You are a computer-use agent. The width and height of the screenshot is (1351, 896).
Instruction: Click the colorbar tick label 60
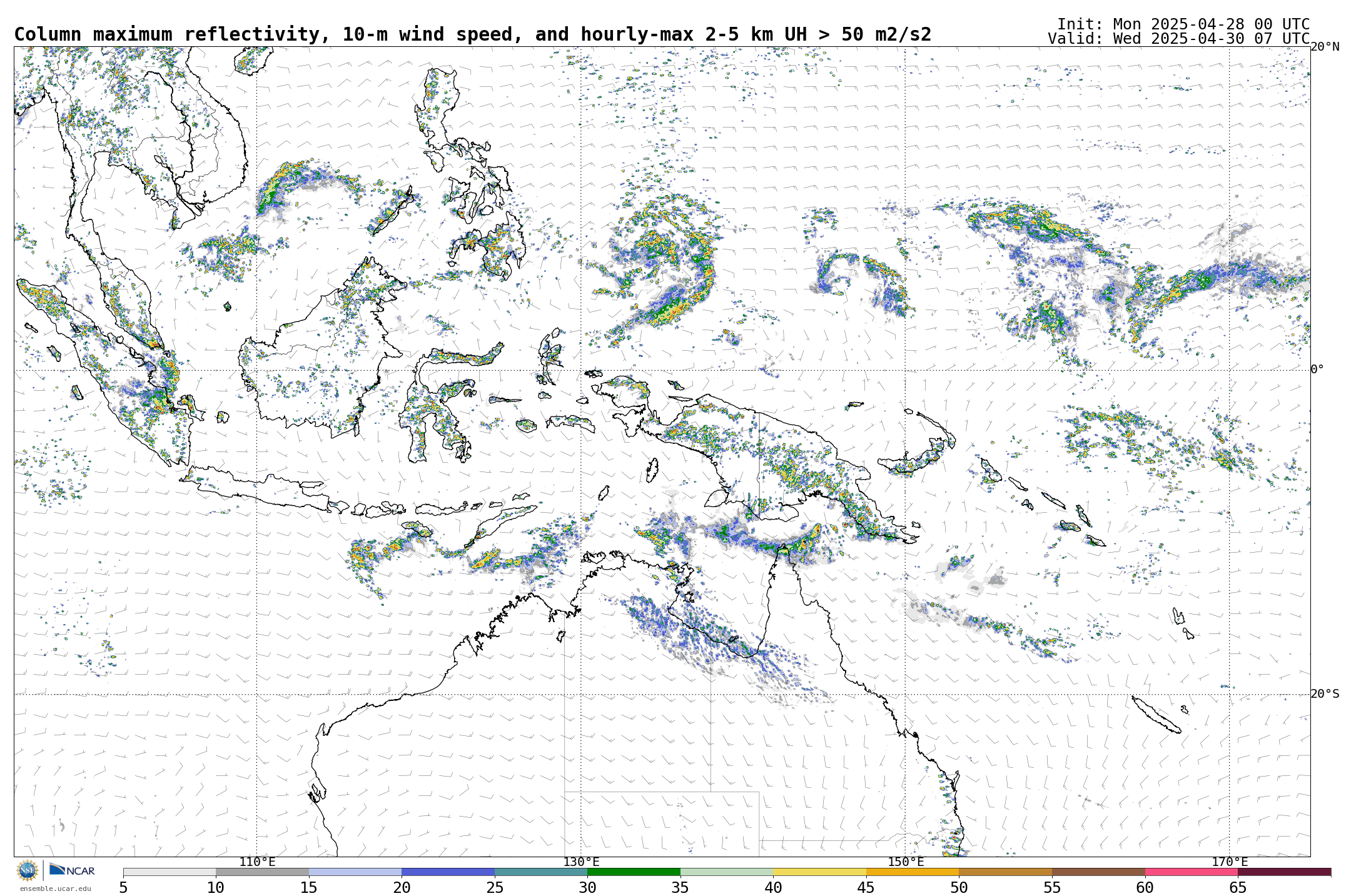coord(1145,887)
